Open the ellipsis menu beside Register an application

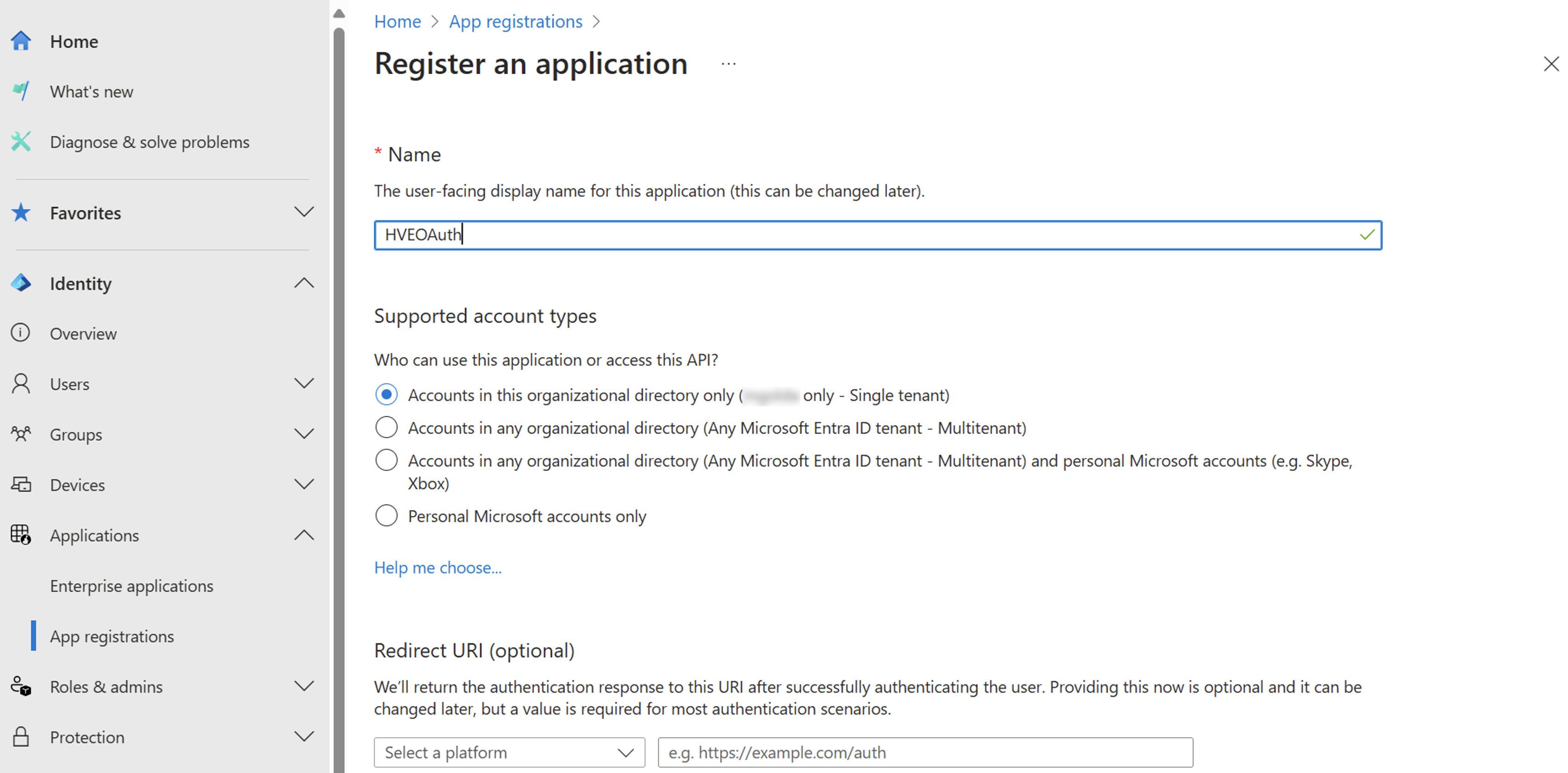[x=728, y=63]
